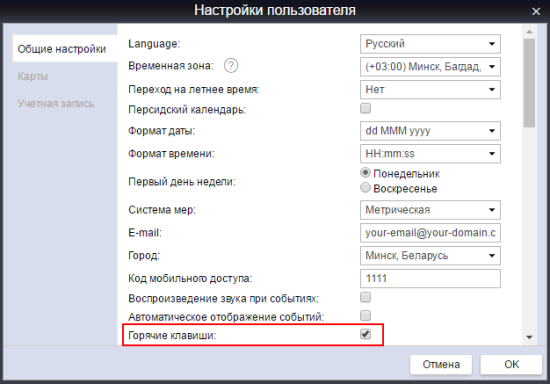This screenshot has width=550, height=384.
Task: Click the time zone help question-mark icon
Action: pos(231,66)
